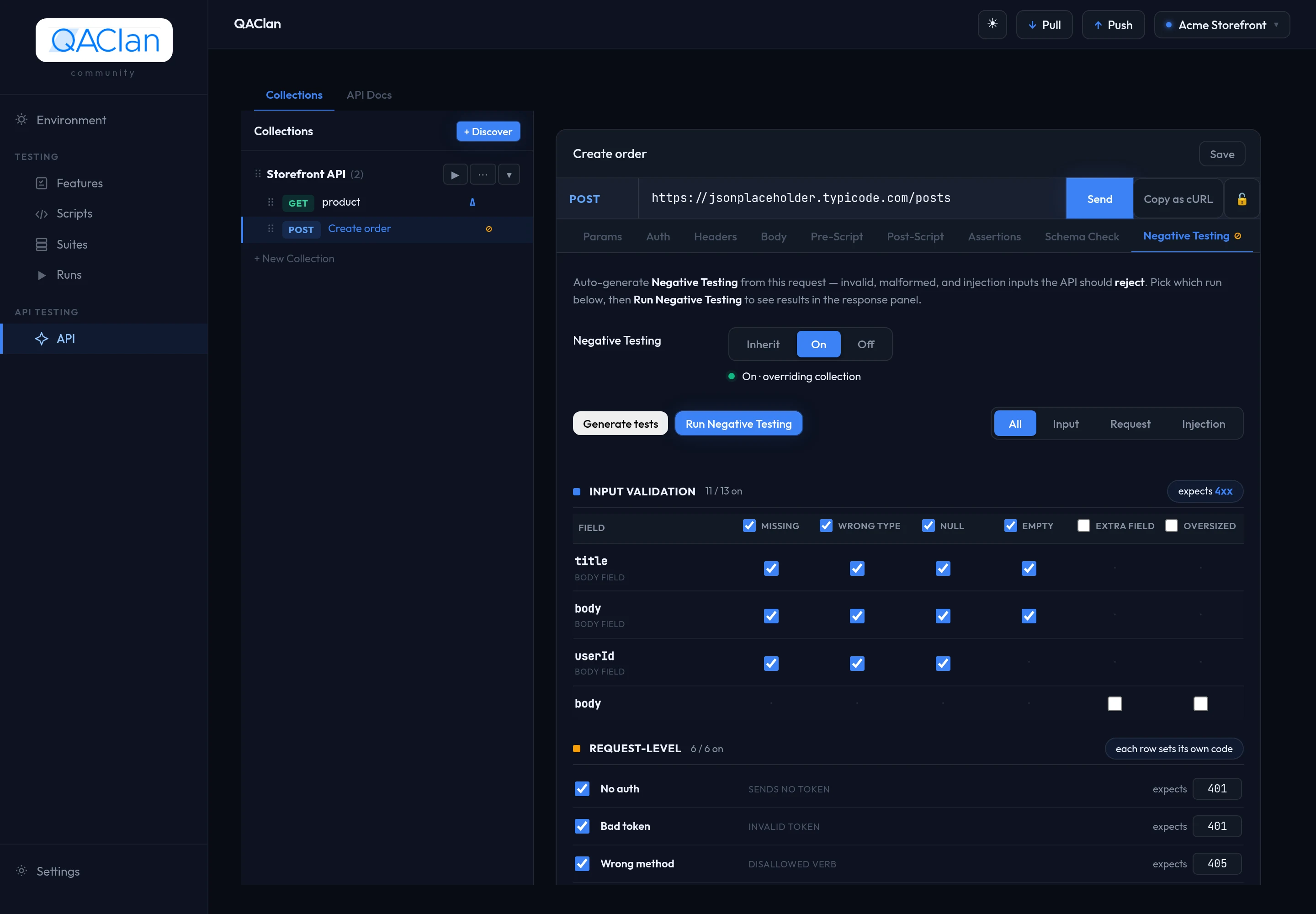The image size is (1316, 914).
Task: Click Run Negative Testing button
Action: coord(738,424)
